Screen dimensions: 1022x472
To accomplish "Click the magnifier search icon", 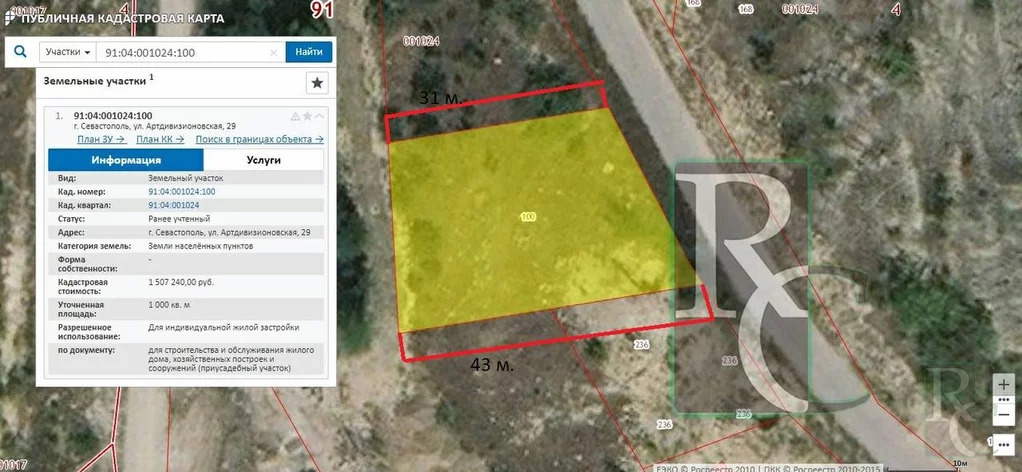I will pyautogui.click(x=20, y=52).
